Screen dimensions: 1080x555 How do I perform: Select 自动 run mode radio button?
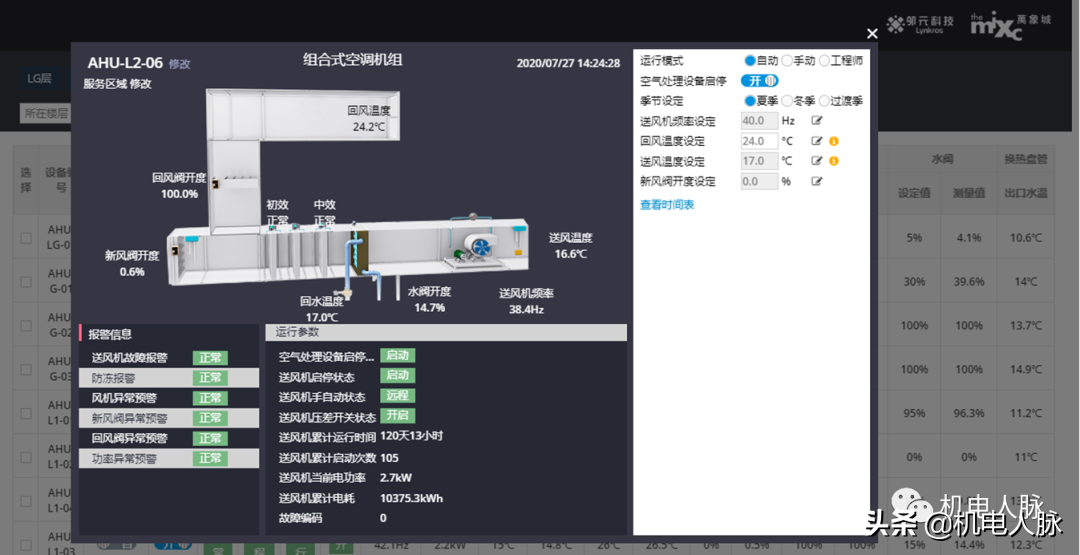pos(749,61)
